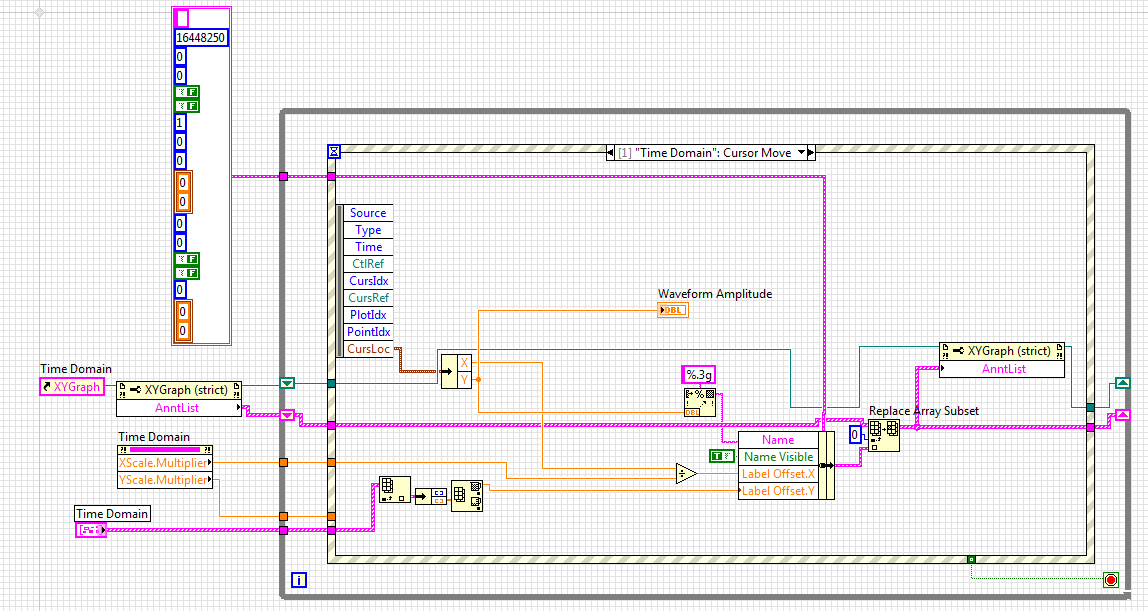1148x611 pixels.
Task: Click the XYGraph (strict) node header in event case
Action: [1002, 351]
